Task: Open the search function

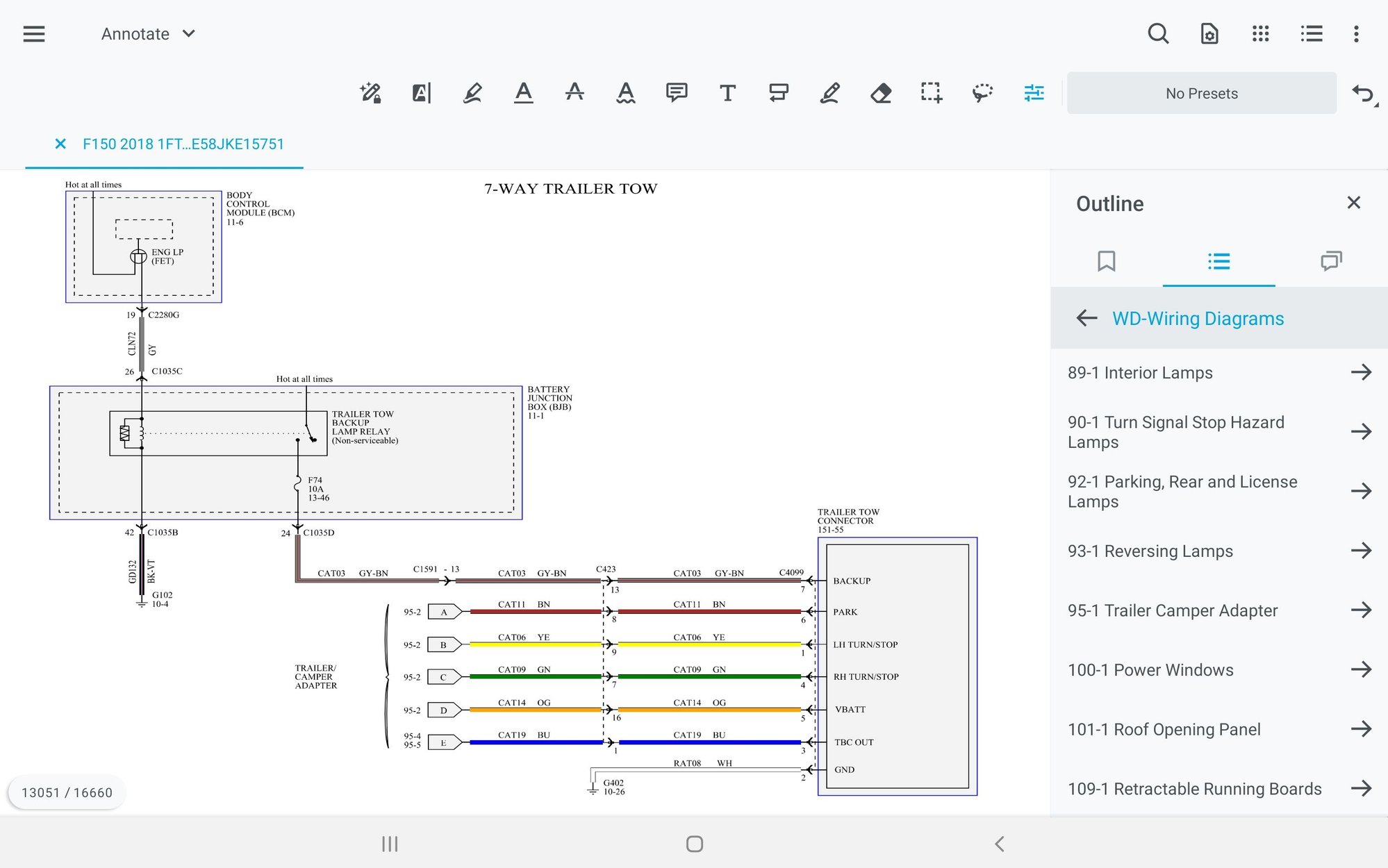Action: pos(1157,33)
